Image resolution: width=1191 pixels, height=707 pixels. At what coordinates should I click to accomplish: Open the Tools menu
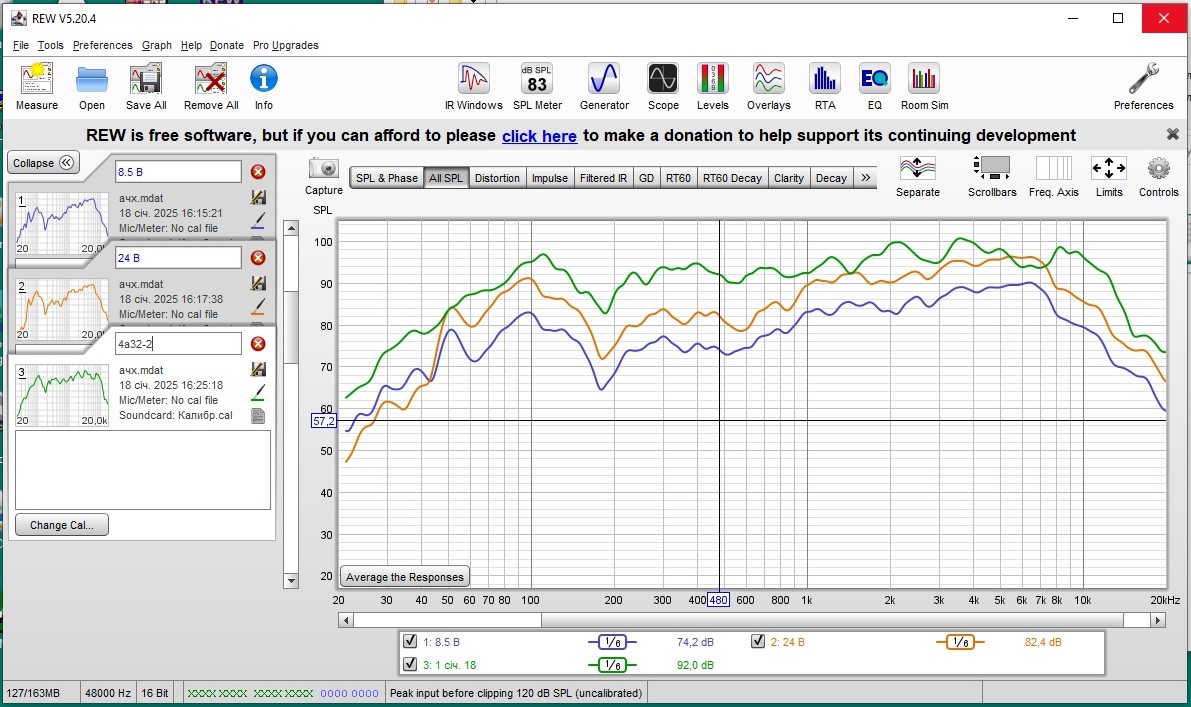click(51, 45)
